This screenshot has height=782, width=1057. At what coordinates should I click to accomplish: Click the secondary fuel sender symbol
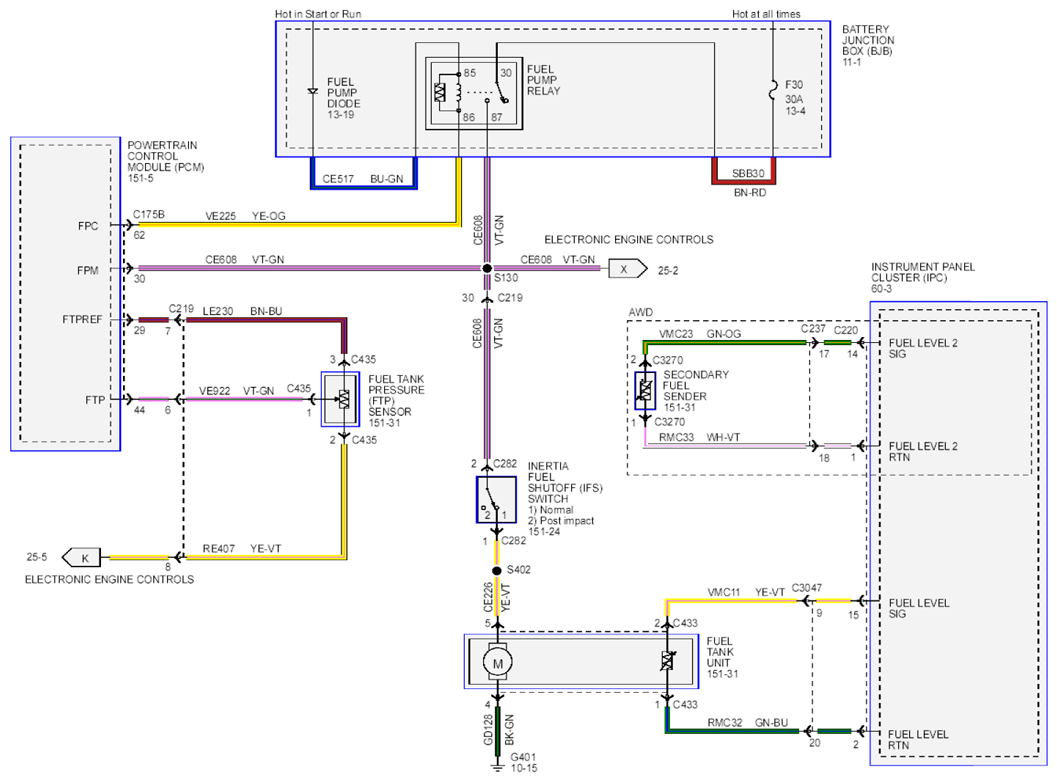tap(645, 390)
